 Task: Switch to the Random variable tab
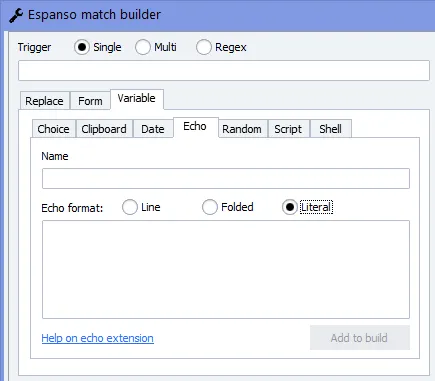pos(242,129)
